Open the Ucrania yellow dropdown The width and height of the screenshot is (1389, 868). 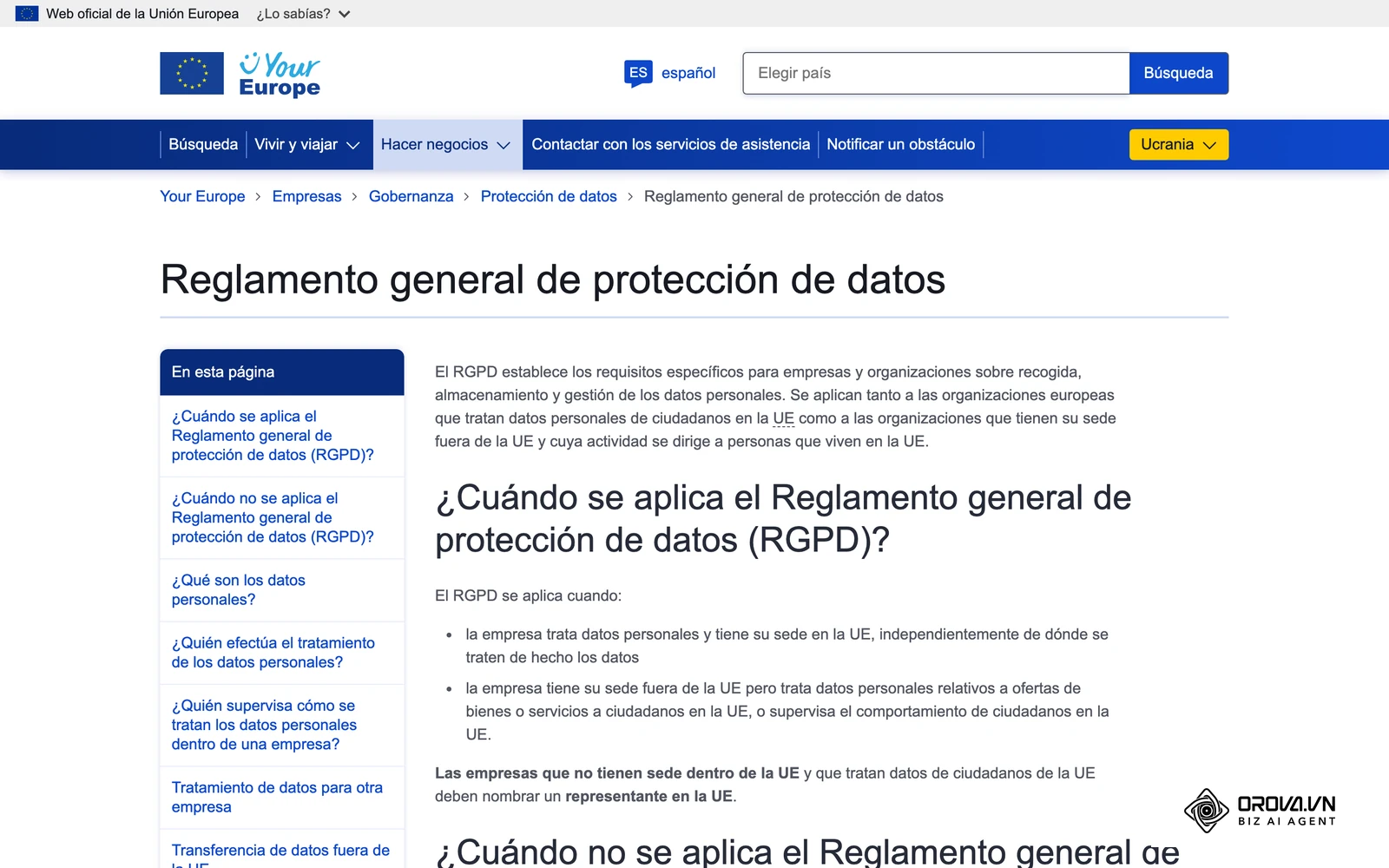tap(1178, 145)
